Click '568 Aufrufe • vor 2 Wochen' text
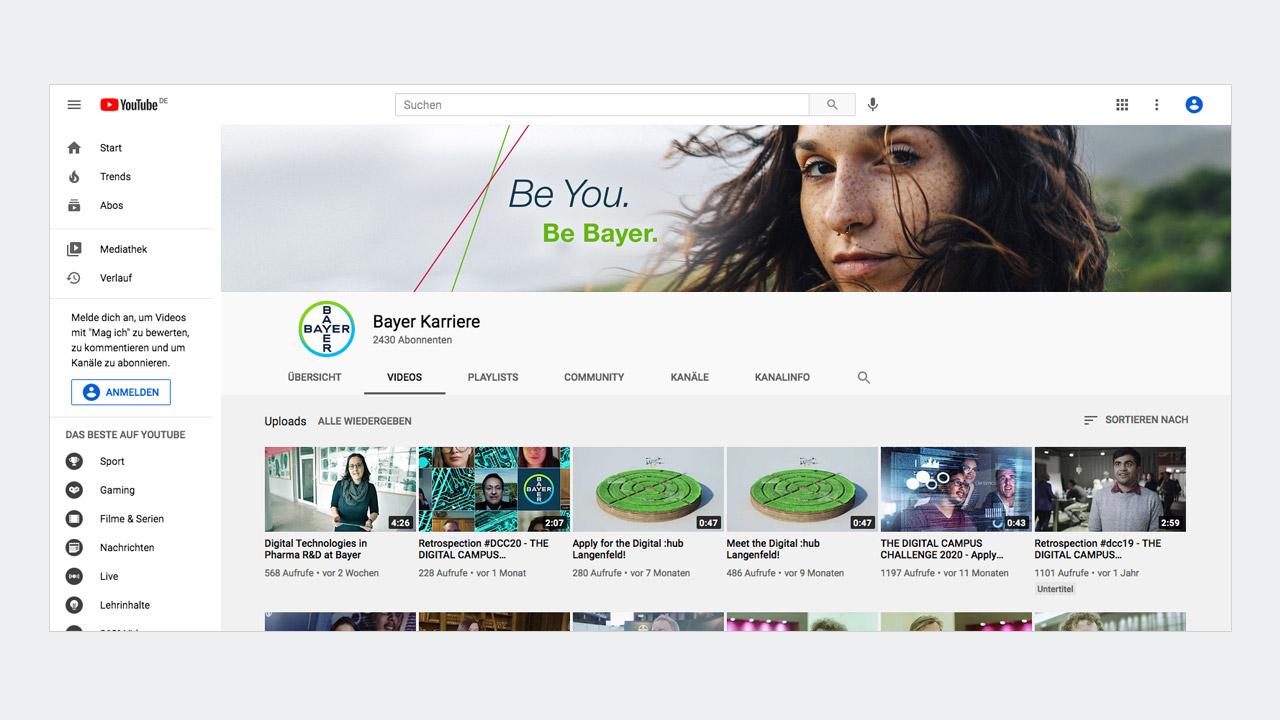Image resolution: width=1280 pixels, height=720 pixels. 322,574
